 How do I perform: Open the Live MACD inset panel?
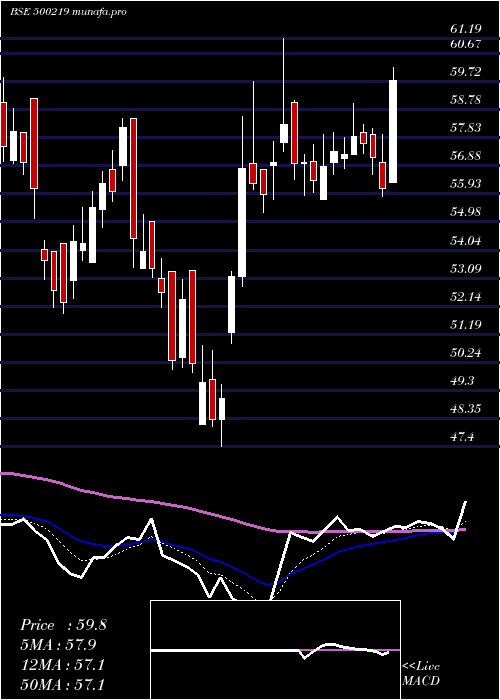coord(275,650)
